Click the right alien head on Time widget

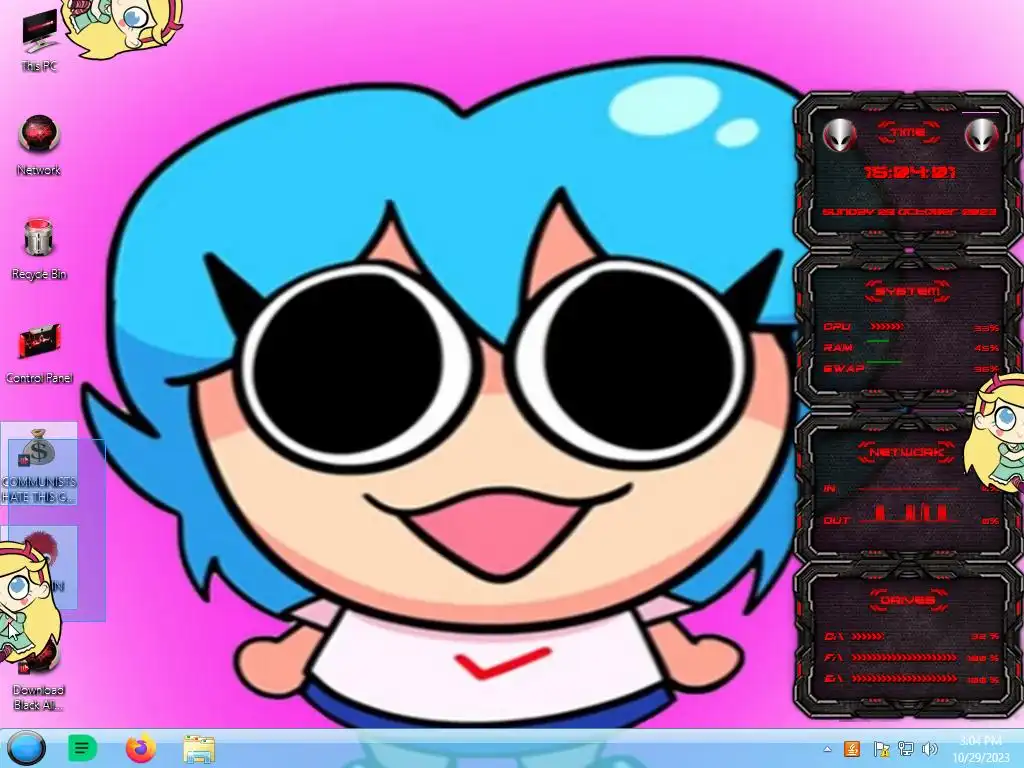(x=981, y=135)
